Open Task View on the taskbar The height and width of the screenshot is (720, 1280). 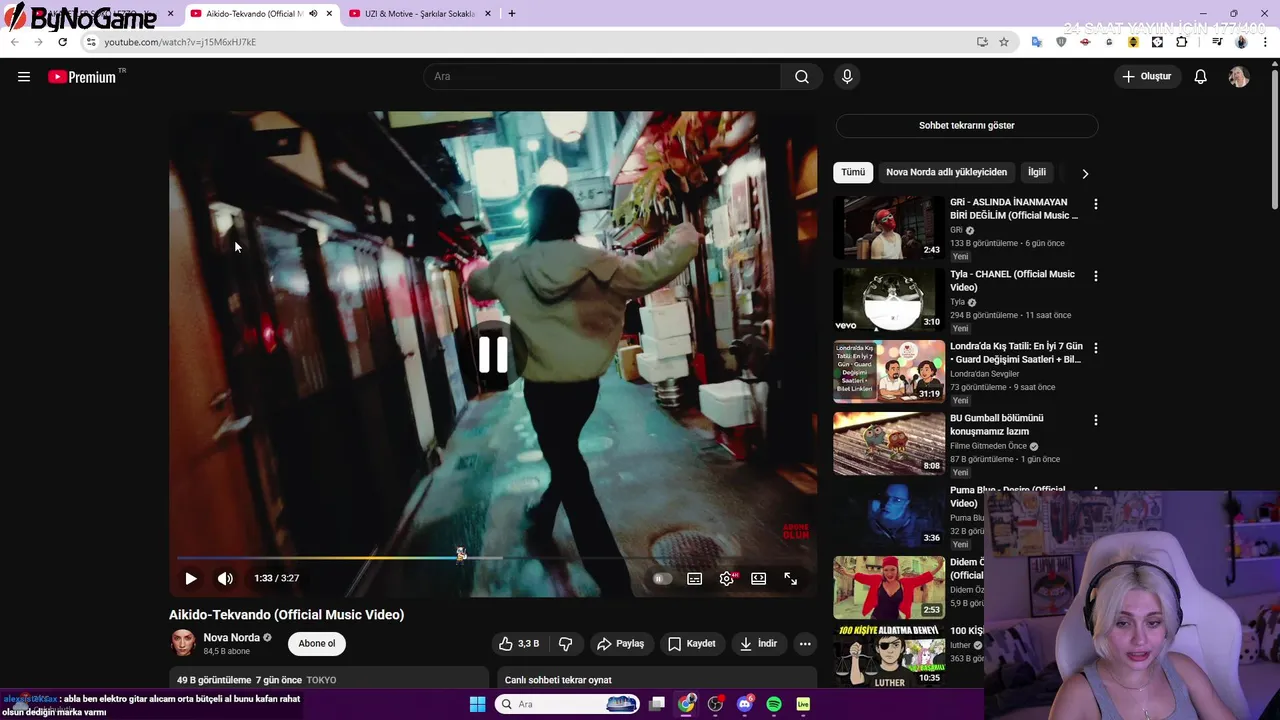(657, 704)
